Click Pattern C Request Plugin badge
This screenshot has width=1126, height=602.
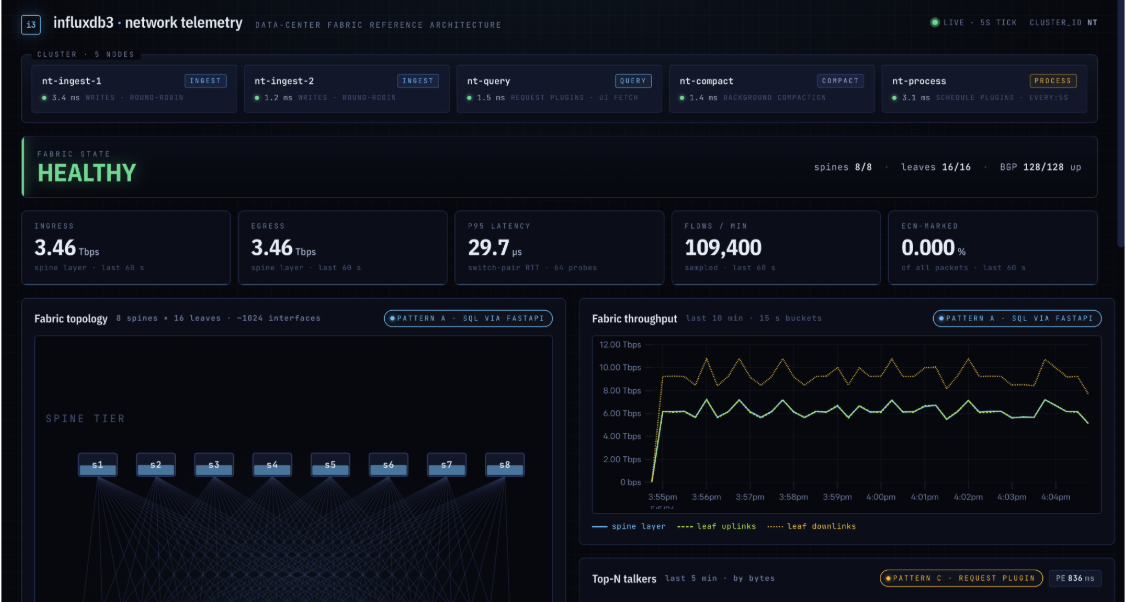pos(962,578)
